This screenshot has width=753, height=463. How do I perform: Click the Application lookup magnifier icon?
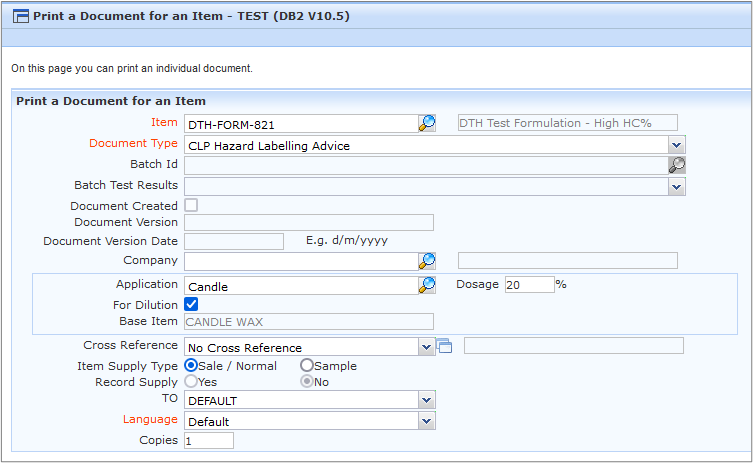[426, 285]
